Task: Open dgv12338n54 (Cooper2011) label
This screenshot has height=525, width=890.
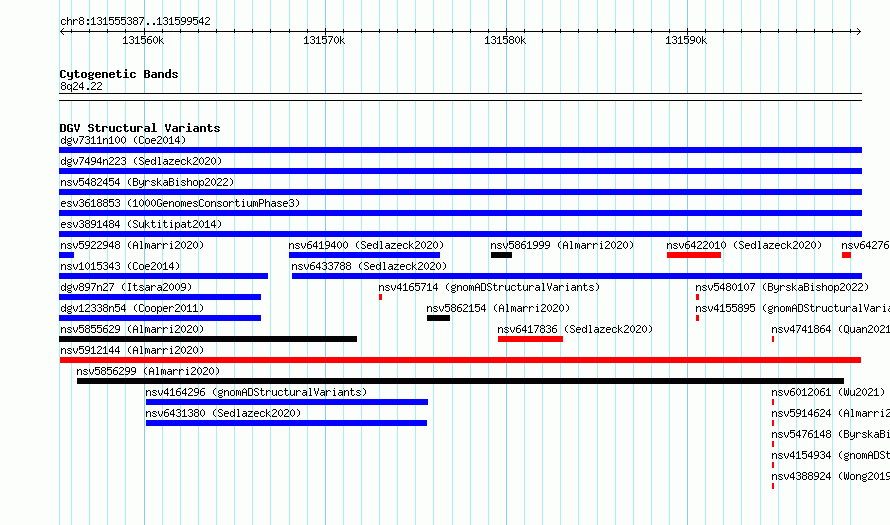Action: [132, 308]
